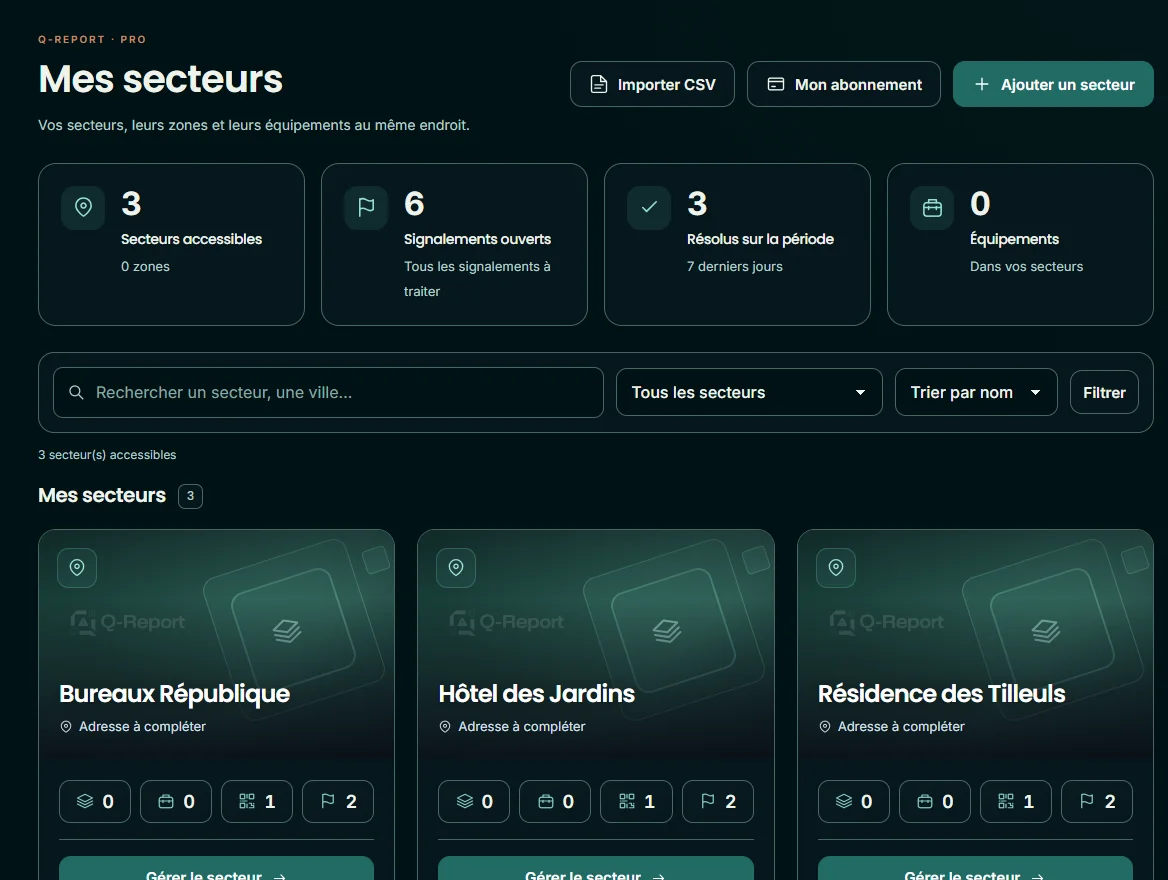The width and height of the screenshot is (1168, 880).
Task: Click the 3 secteur(s) accessibles text
Action: (x=107, y=455)
